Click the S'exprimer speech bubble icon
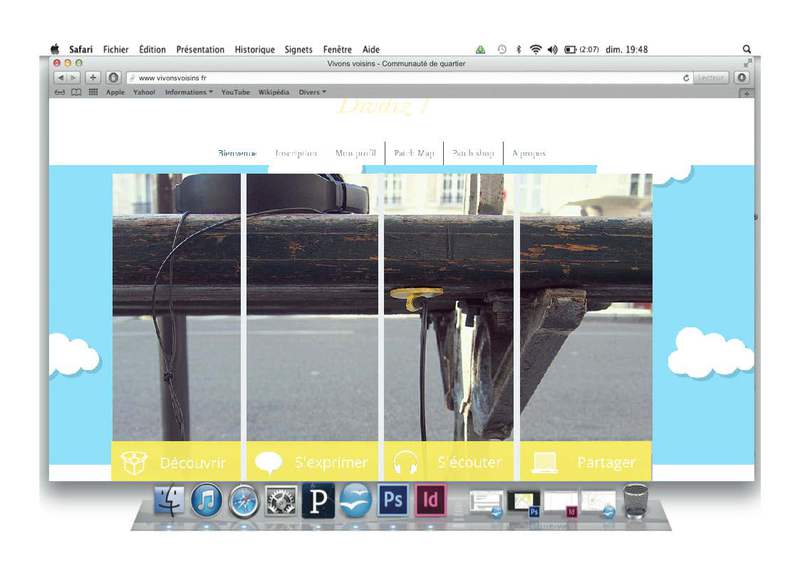 [268, 463]
